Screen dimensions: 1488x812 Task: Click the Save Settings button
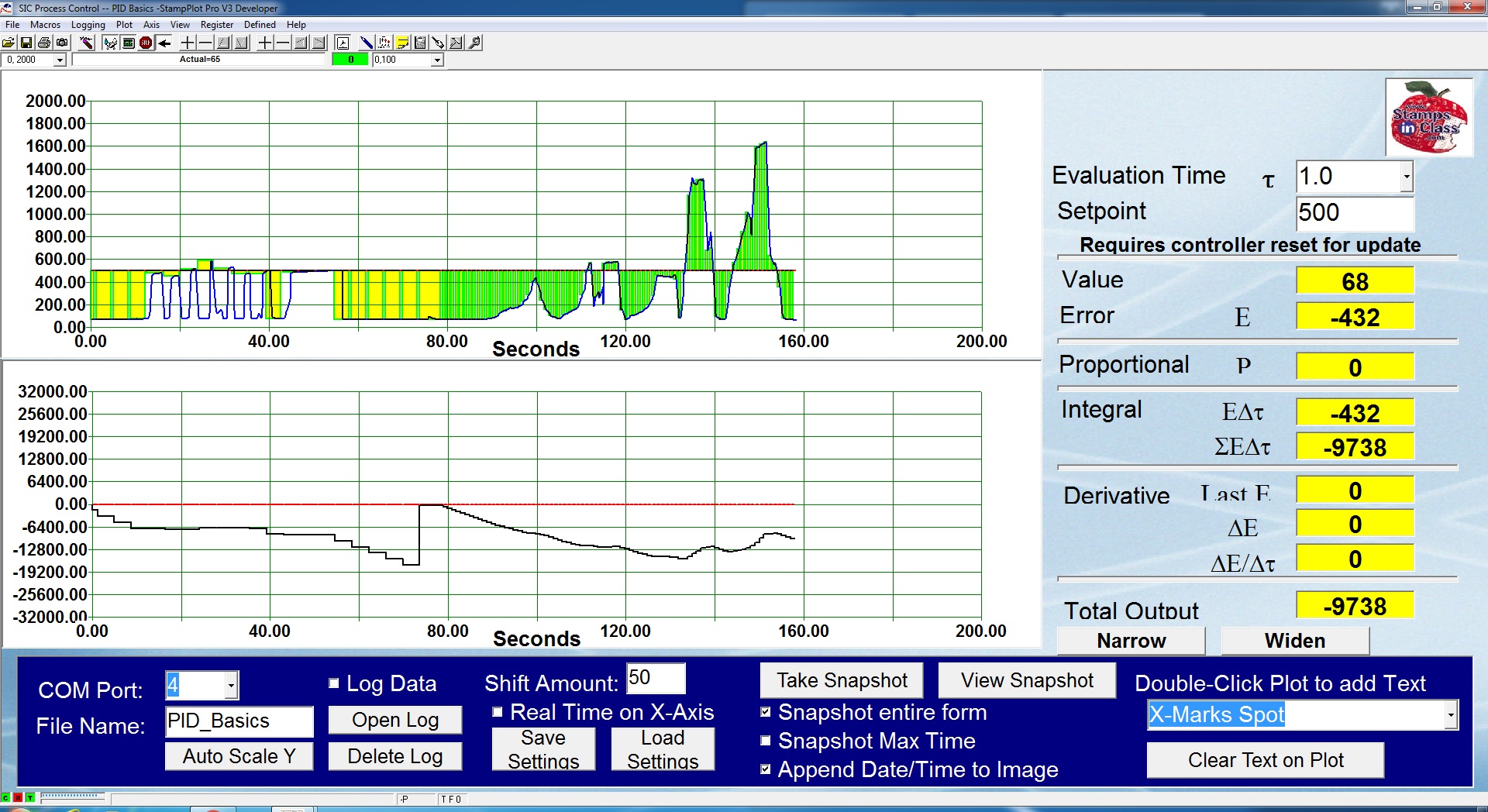(x=543, y=749)
